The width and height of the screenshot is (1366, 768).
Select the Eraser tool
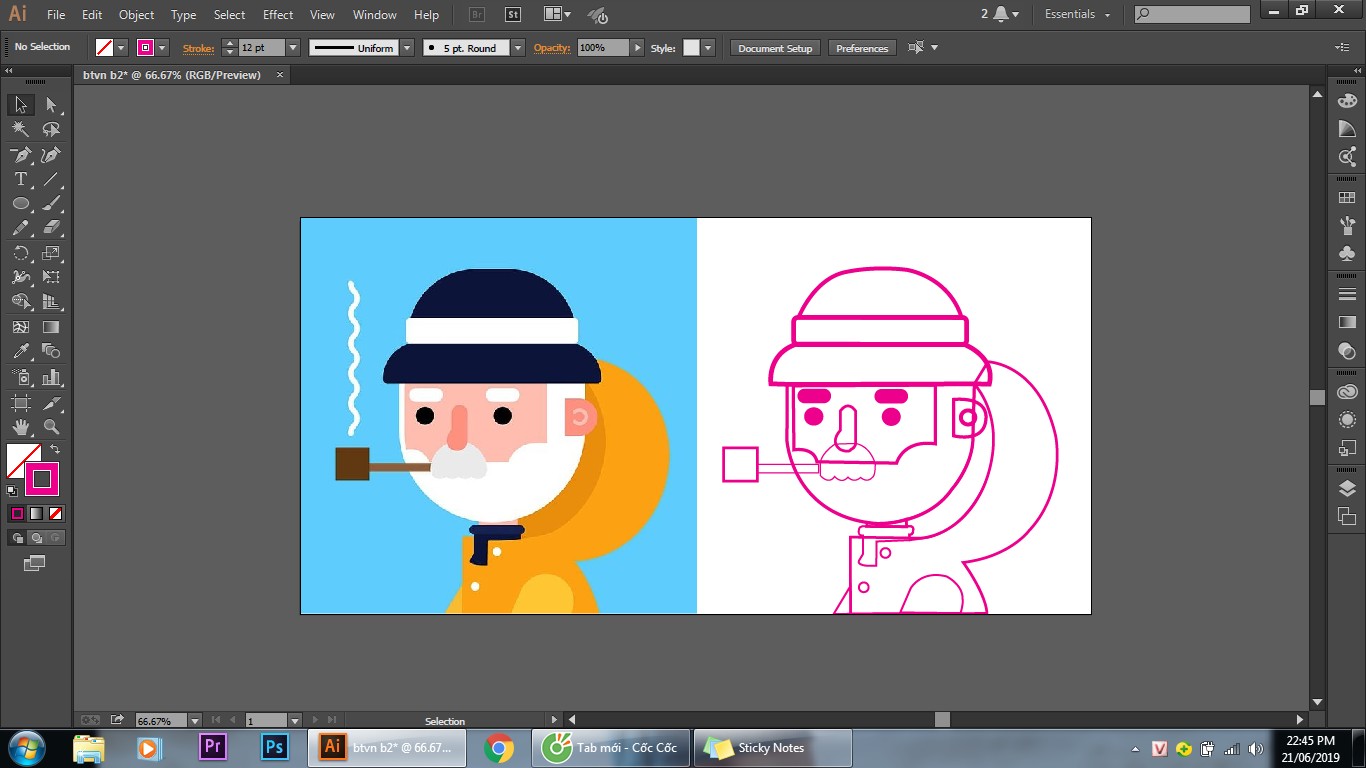pyautogui.click(x=51, y=228)
